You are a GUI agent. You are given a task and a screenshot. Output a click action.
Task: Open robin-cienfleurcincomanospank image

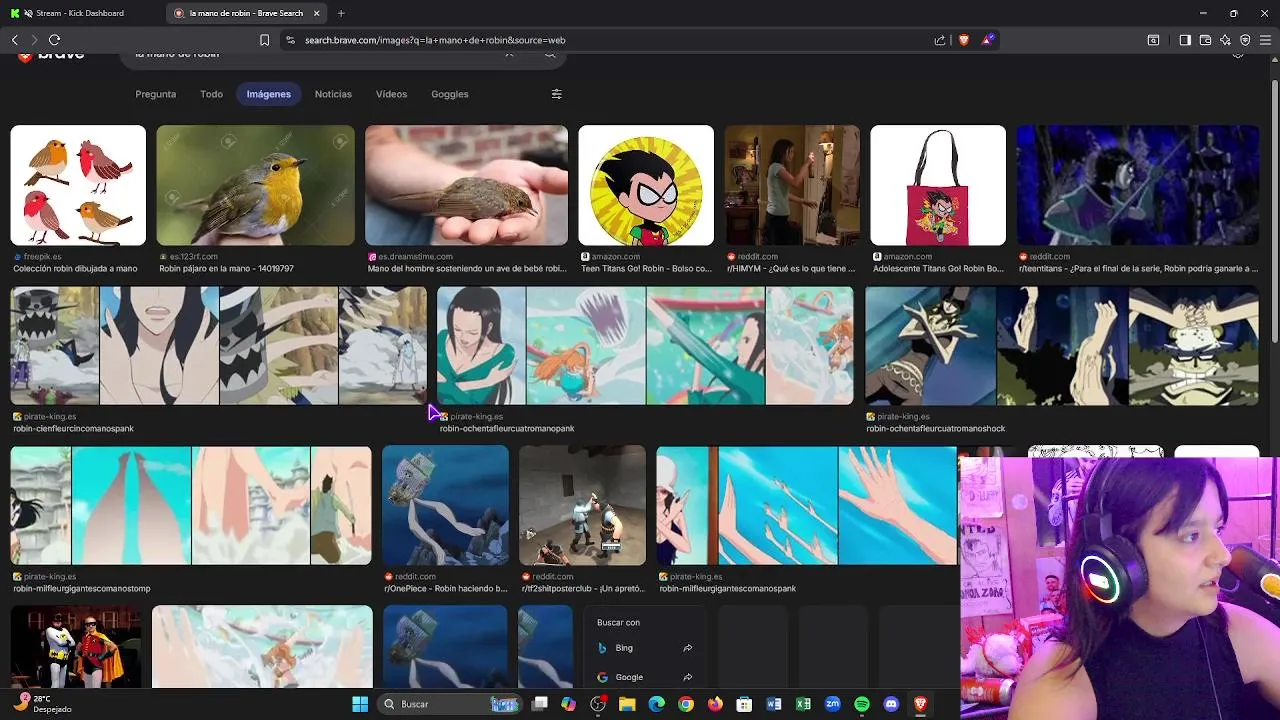click(219, 346)
